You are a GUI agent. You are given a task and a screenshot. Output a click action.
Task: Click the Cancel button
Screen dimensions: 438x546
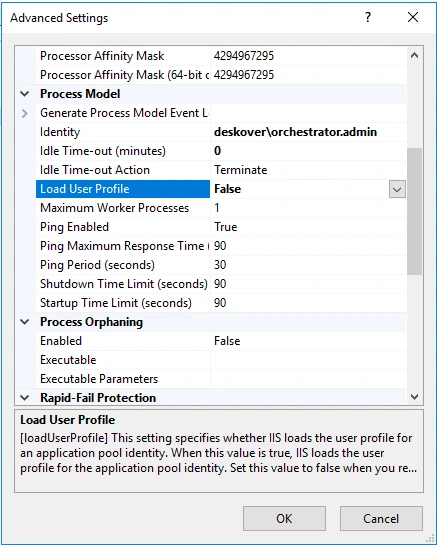tap(381, 519)
